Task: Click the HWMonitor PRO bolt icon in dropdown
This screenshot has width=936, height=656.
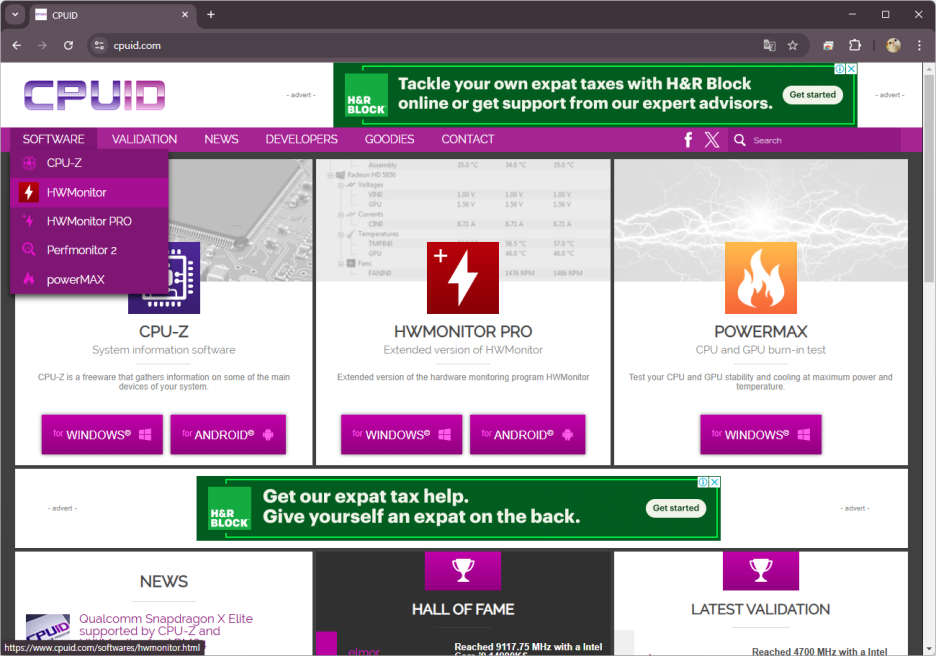Action: (29, 221)
